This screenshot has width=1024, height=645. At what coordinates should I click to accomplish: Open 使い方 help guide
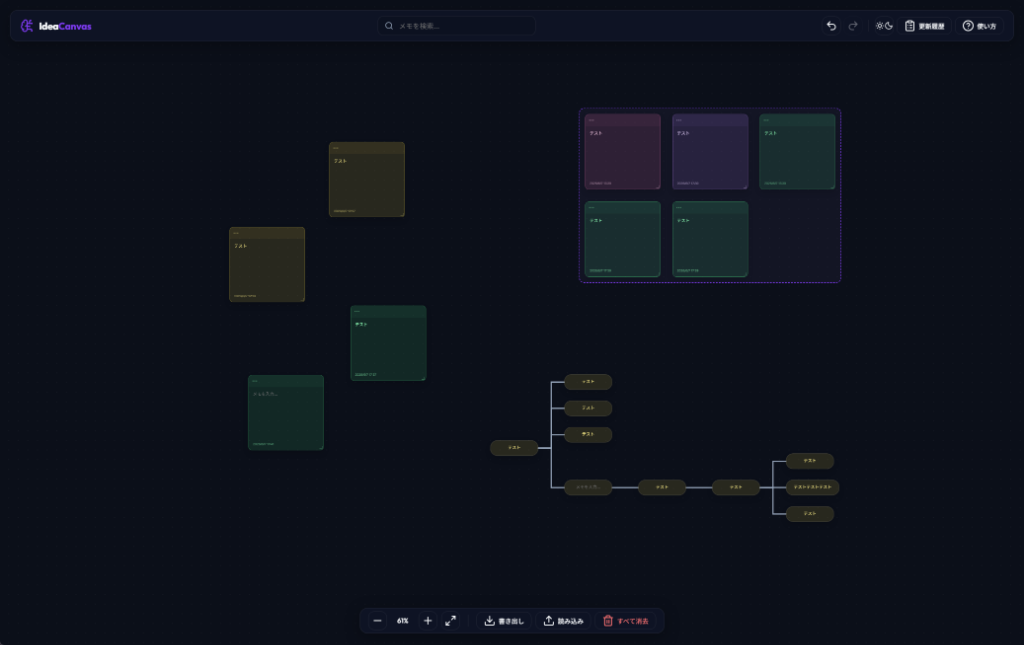[x=980, y=26]
